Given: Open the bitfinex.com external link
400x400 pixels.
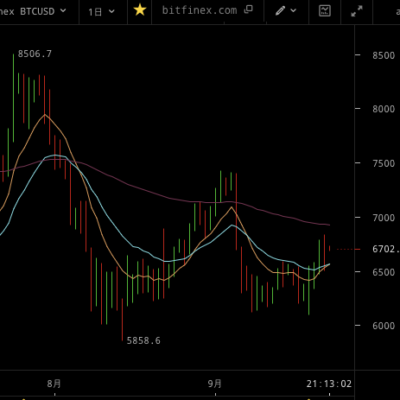Looking at the screenshot, I should pos(207,10).
